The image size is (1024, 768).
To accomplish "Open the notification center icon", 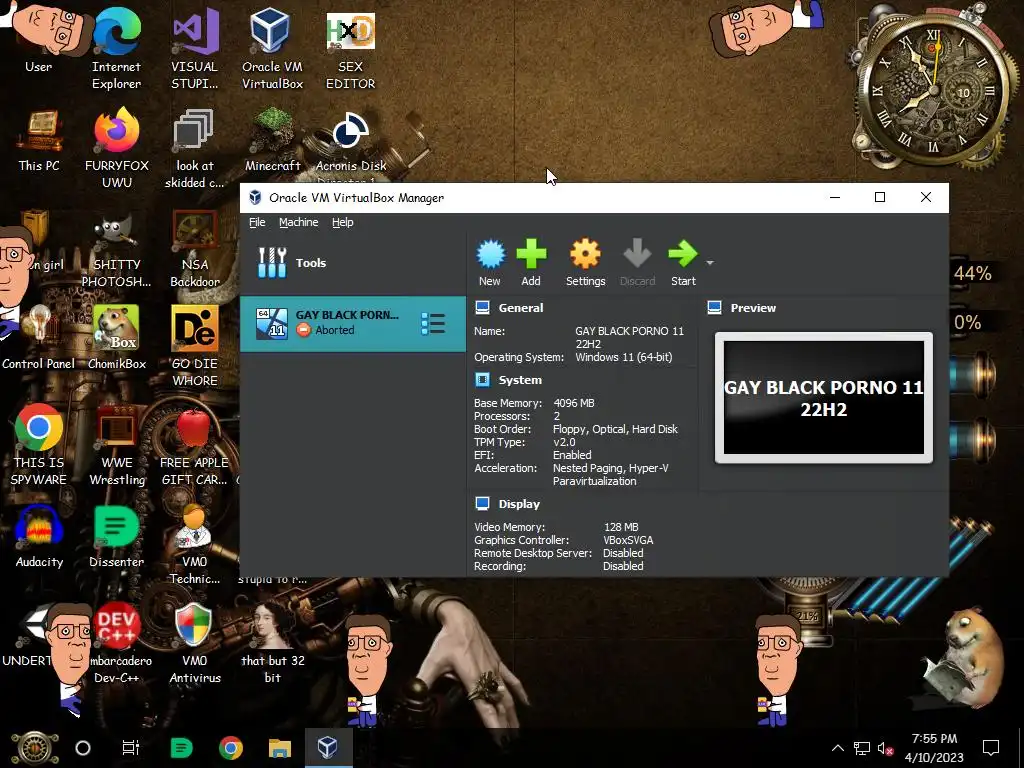I will click(991, 748).
